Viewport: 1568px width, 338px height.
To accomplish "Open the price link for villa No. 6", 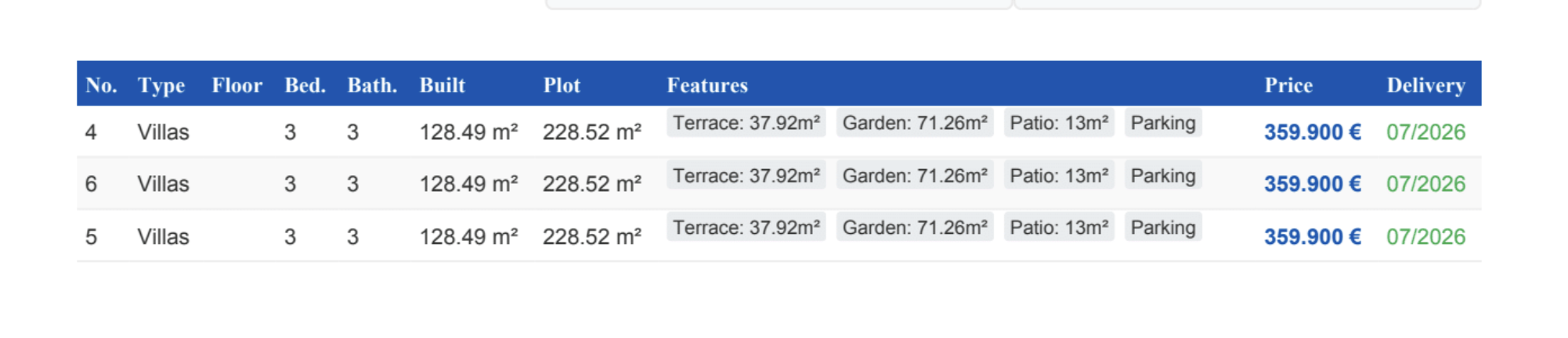I will coord(1313,184).
